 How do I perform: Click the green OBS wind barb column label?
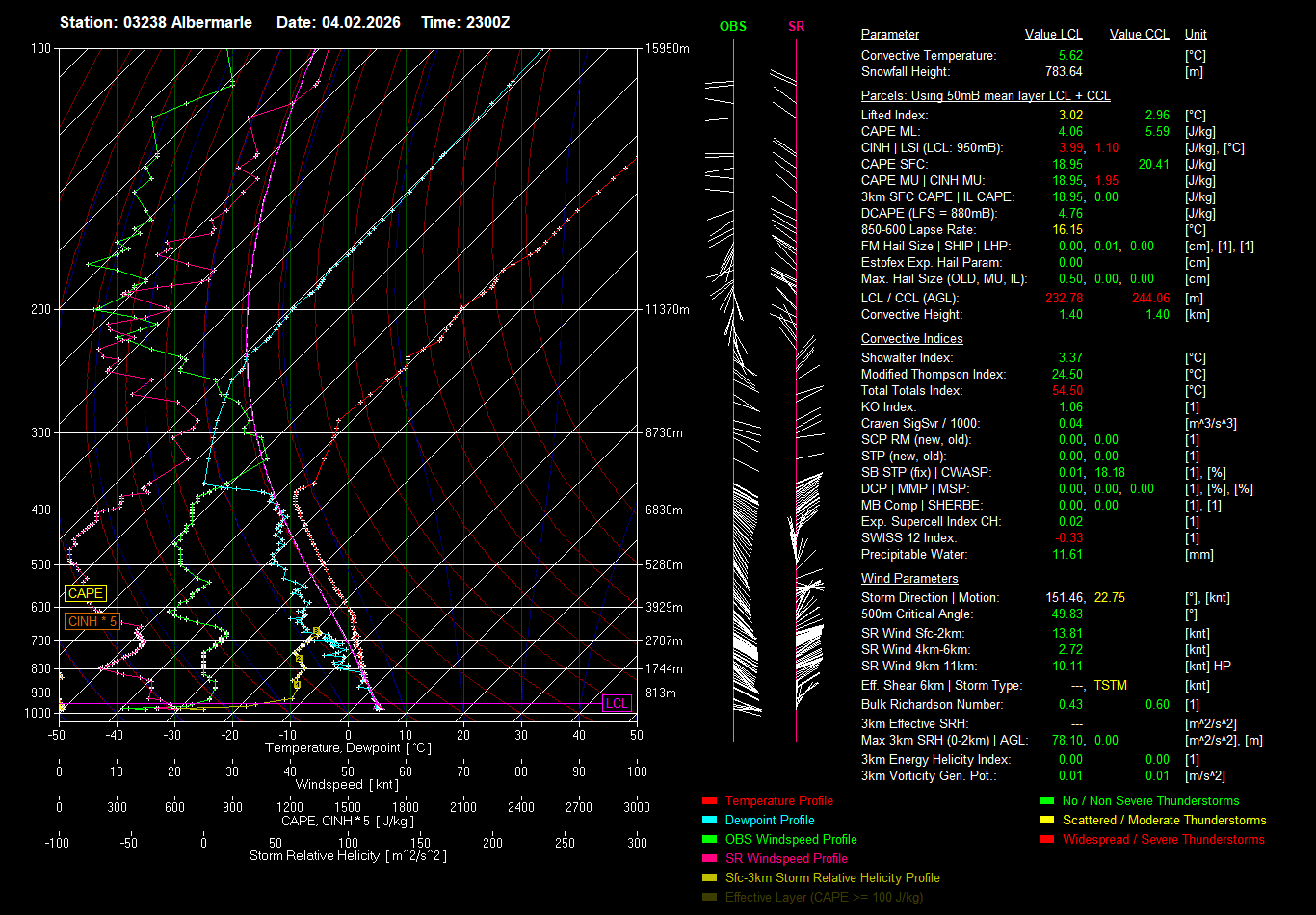tap(733, 26)
